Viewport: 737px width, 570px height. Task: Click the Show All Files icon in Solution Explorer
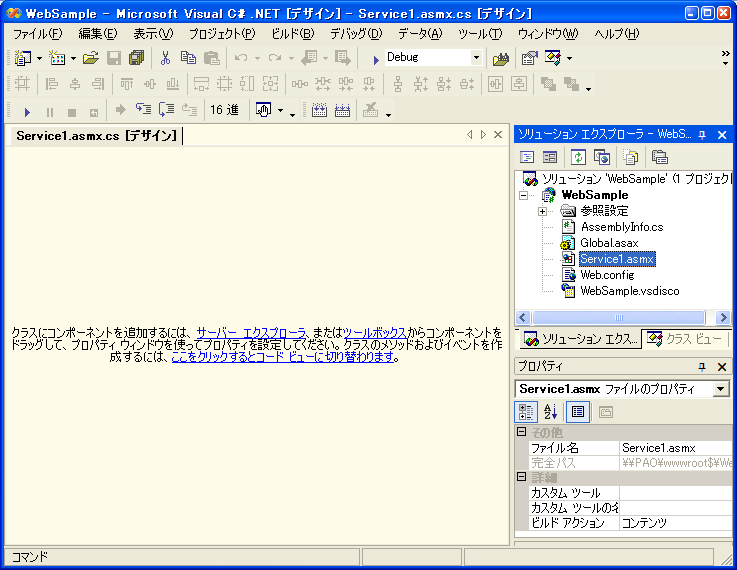[x=631, y=157]
